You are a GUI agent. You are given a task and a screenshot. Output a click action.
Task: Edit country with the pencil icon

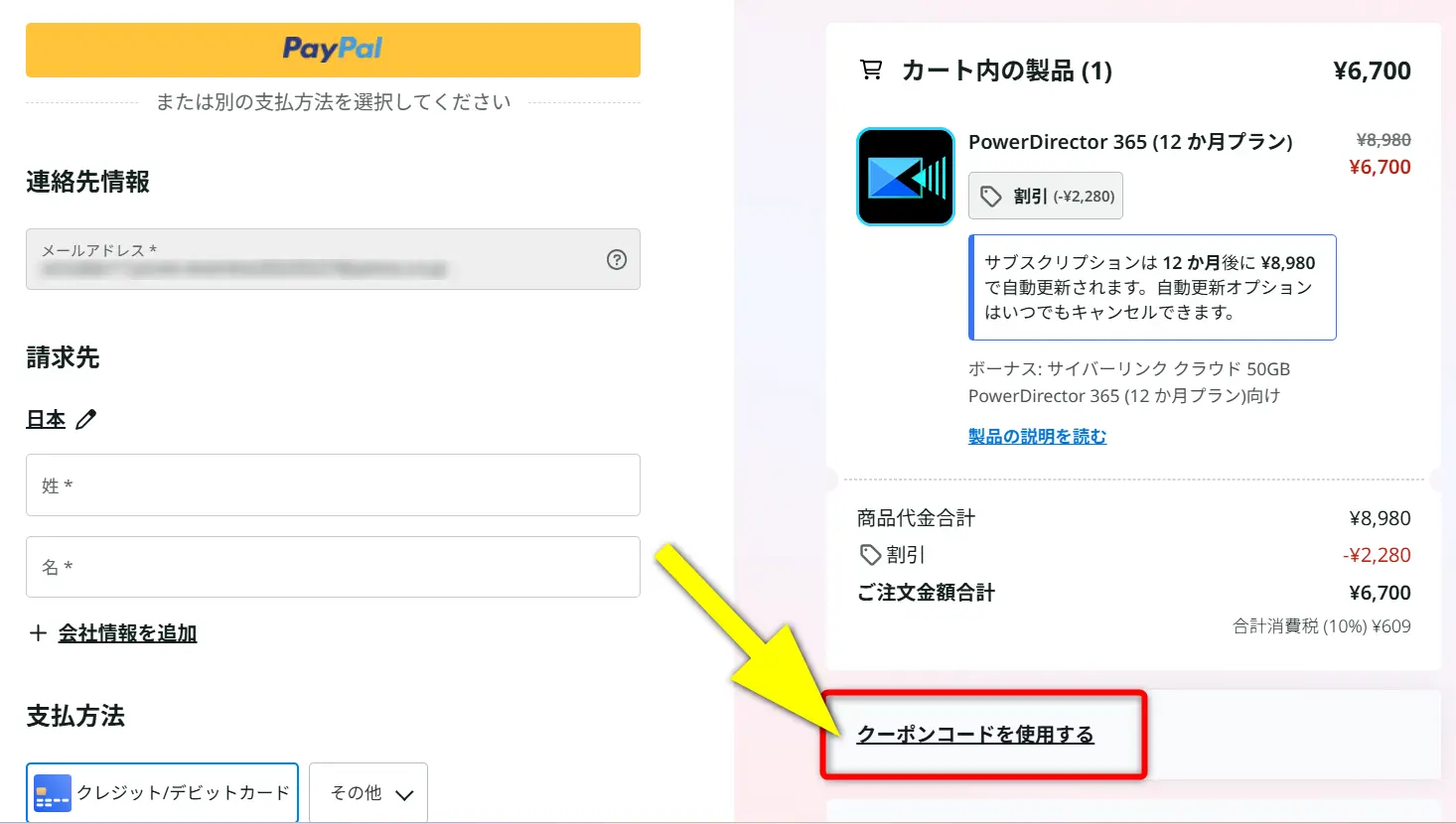(x=86, y=419)
